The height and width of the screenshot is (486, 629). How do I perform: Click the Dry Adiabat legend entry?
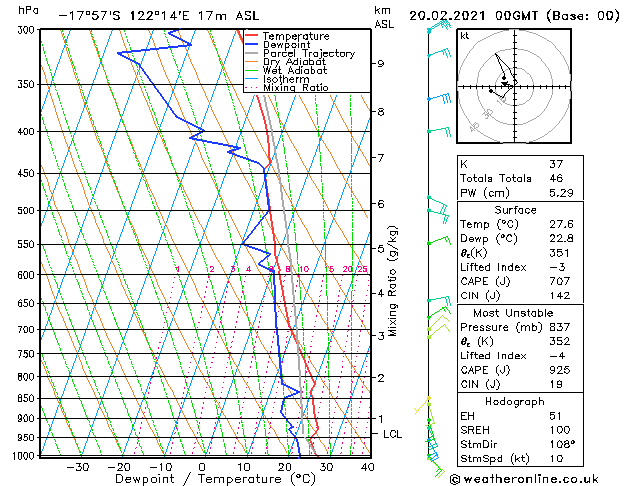click(294, 62)
